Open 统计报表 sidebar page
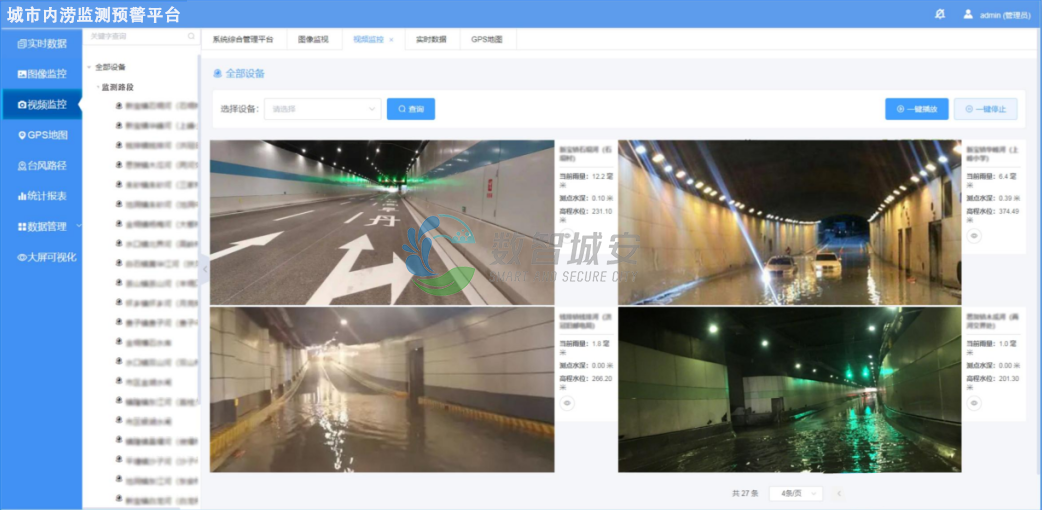This screenshot has height=510, width=1042. click(x=41, y=196)
